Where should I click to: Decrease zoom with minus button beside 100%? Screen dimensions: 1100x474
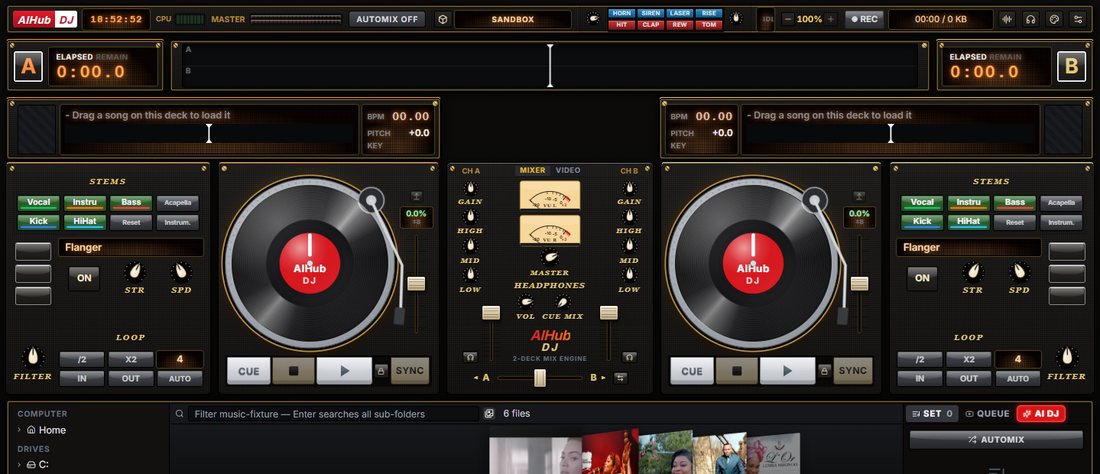(x=788, y=20)
